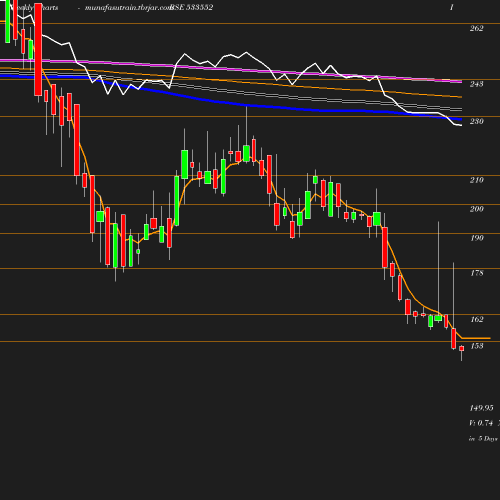The height and width of the screenshot is (500, 500).
Task: Select the 178 price axis label
Action: [476, 273]
